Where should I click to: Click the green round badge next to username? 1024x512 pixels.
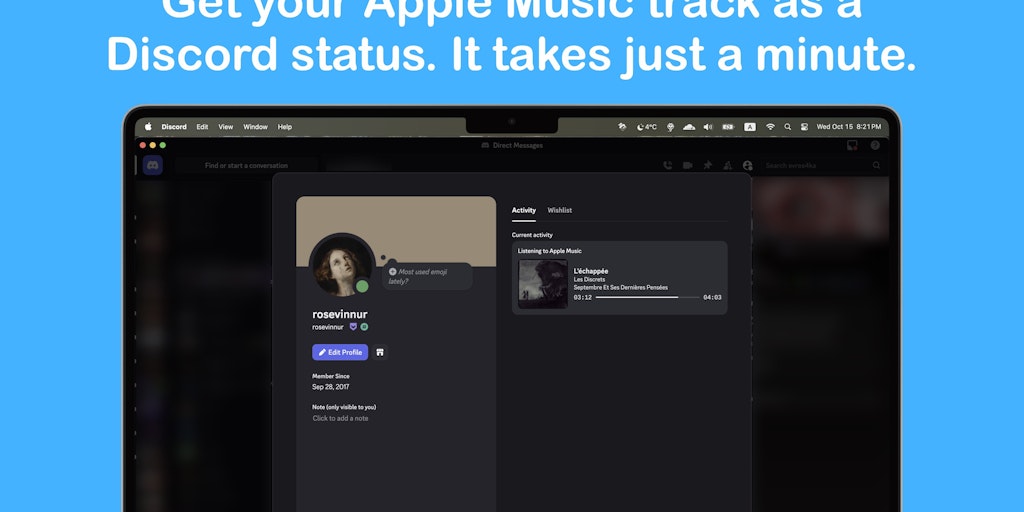coord(364,327)
